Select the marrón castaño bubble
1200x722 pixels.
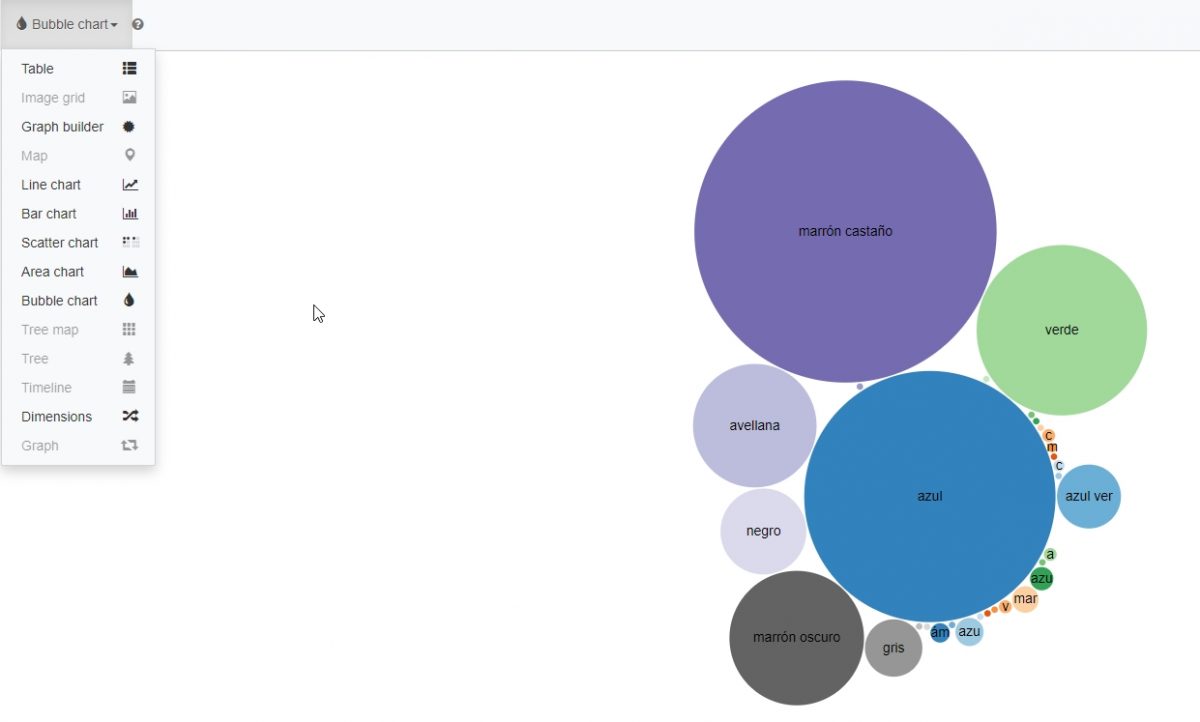point(845,230)
